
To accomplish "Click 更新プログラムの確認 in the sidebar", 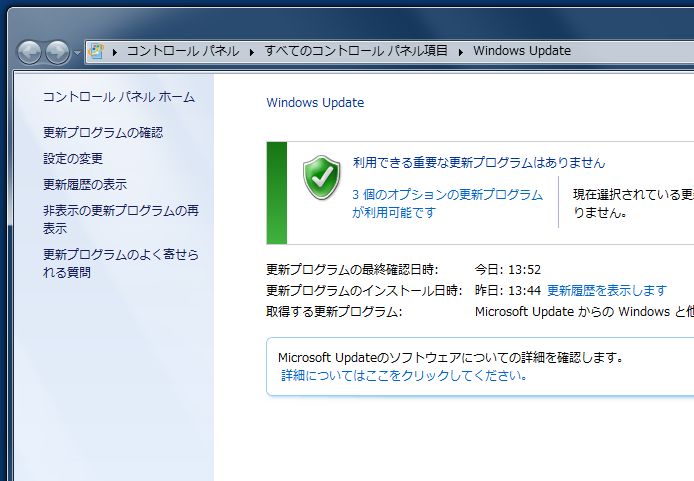I will pos(103,132).
